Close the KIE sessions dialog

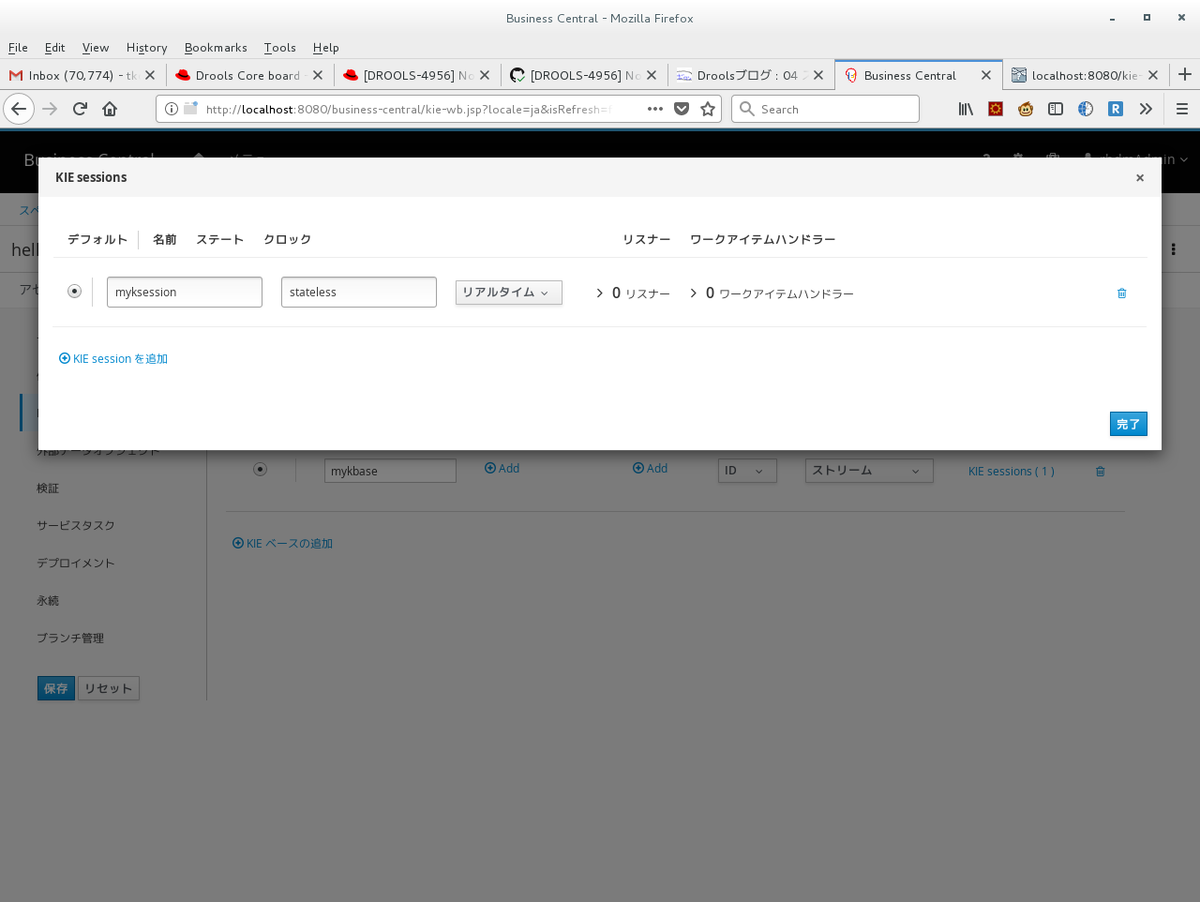[x=1139, y=178]
